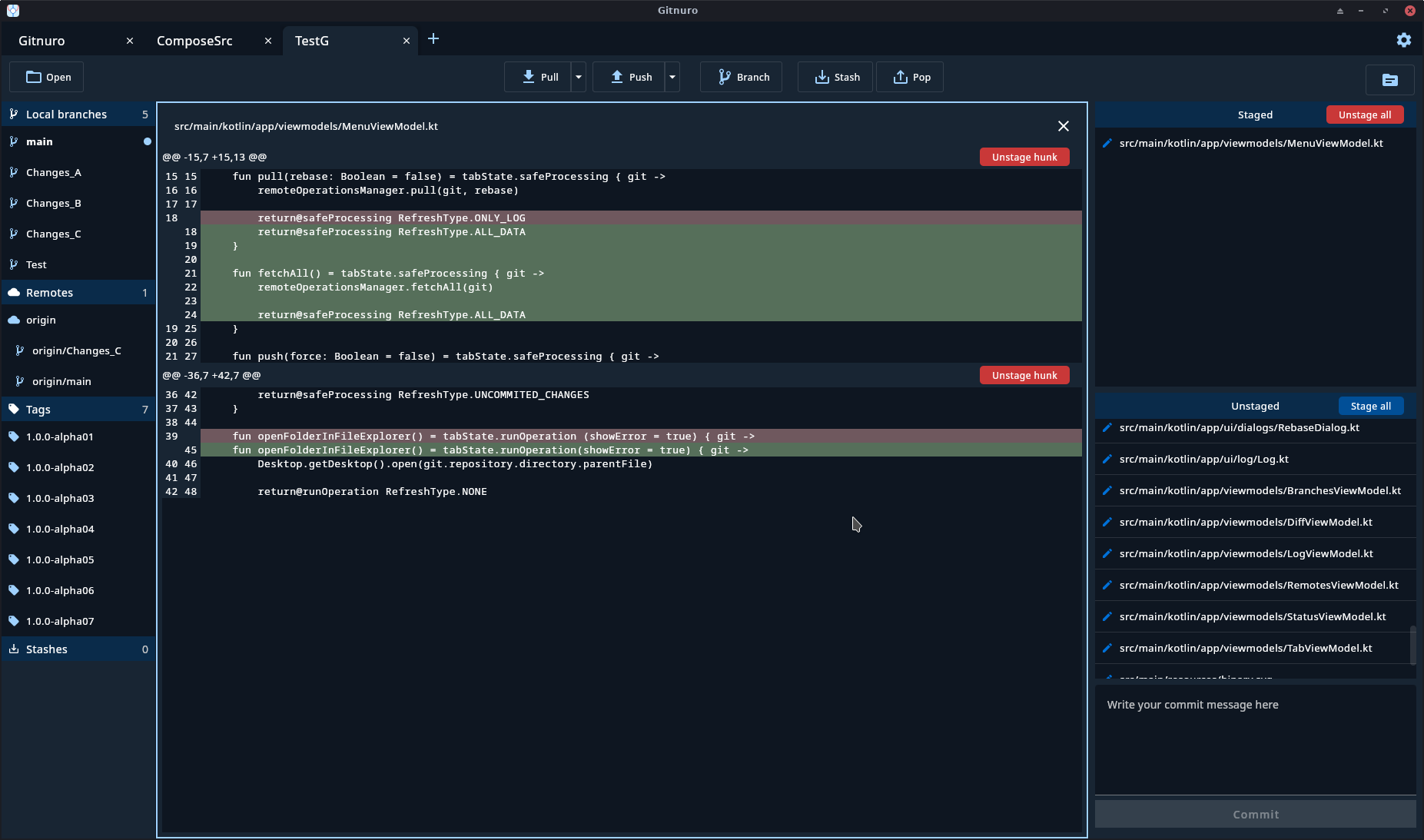
Task: Select the Changes_B branch
Action: [78, 203]
